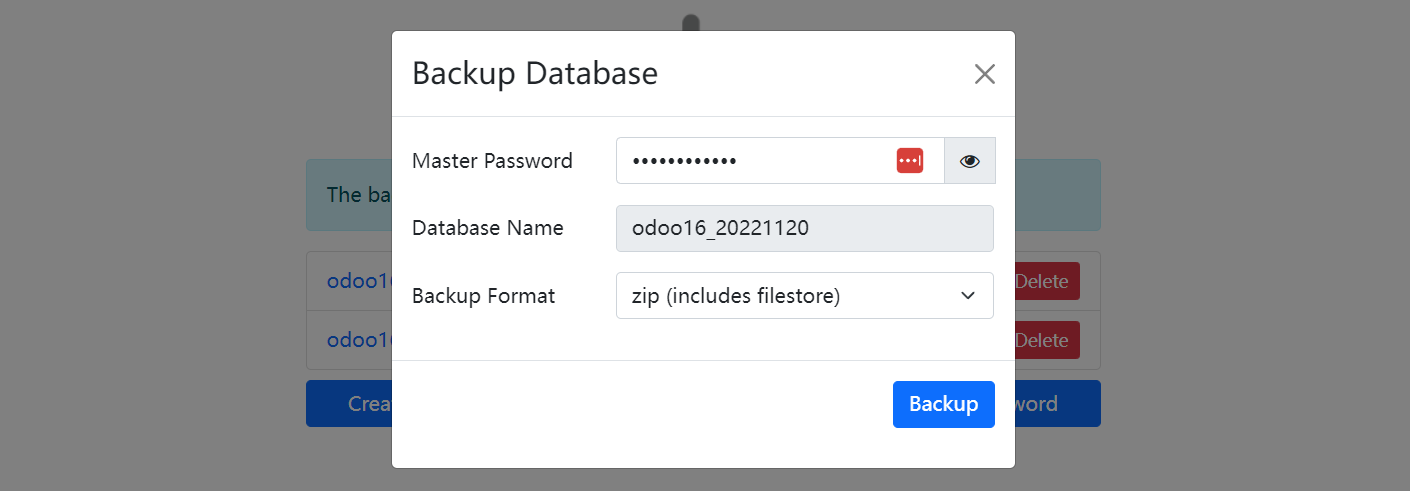Click the Database Name field odoo16_20221120
The height and width of the screenshot is (491, 1410).
(804, 229)
